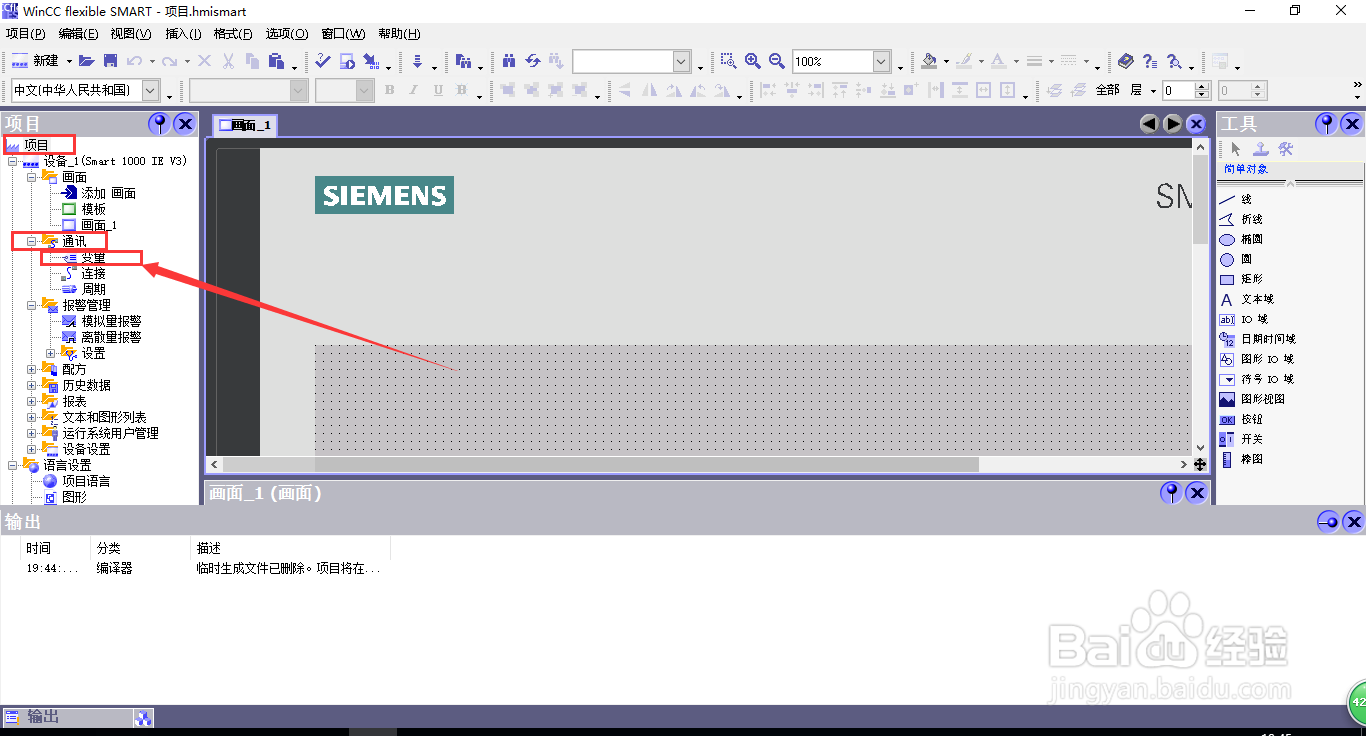Click the 新建 new button
Screen dimensions: 1366x736
pyautogui.click(x=35, y=61)
